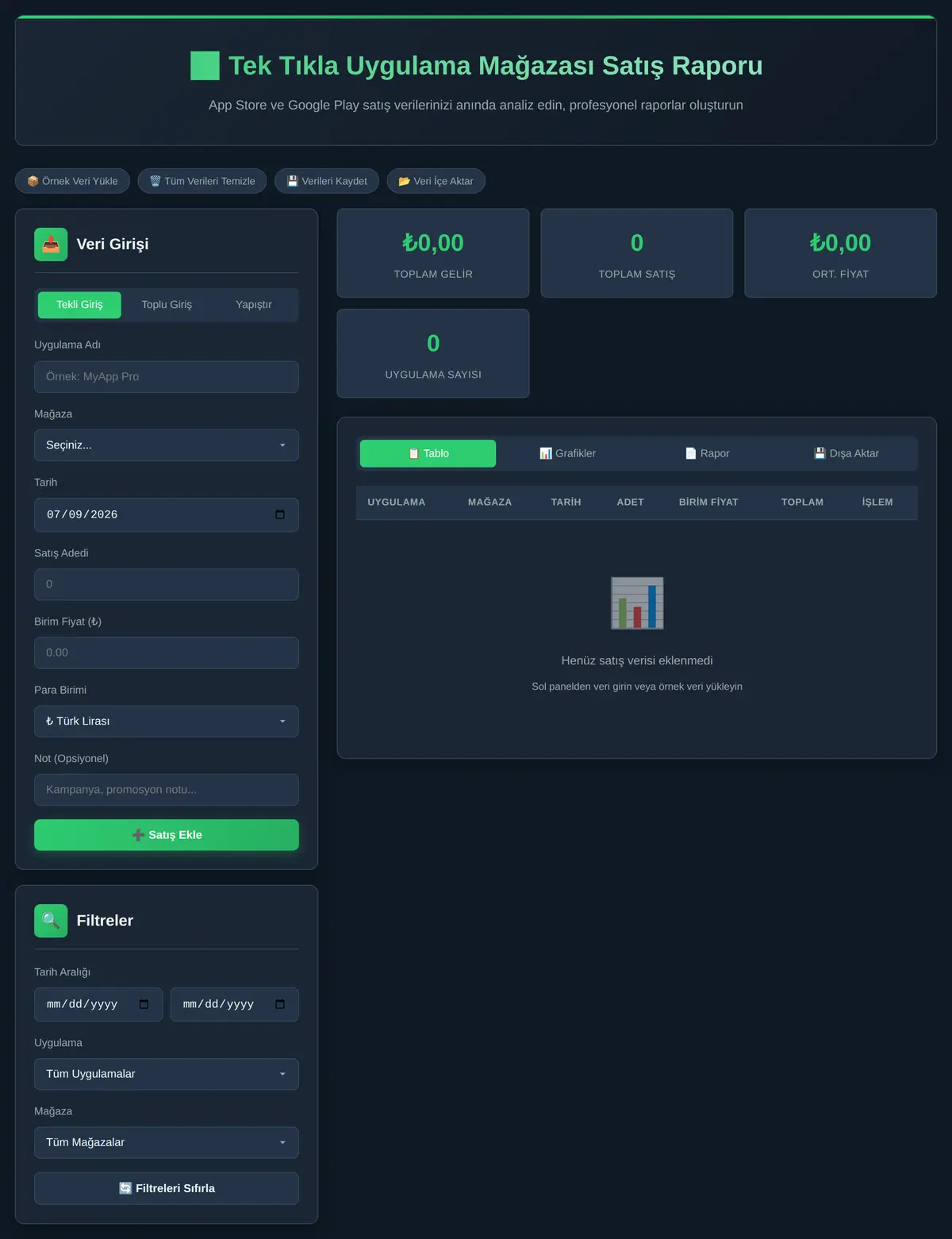Click the UYGULAMA column header
Viewport: 952px width, 1239px height.
pos(397,502)
